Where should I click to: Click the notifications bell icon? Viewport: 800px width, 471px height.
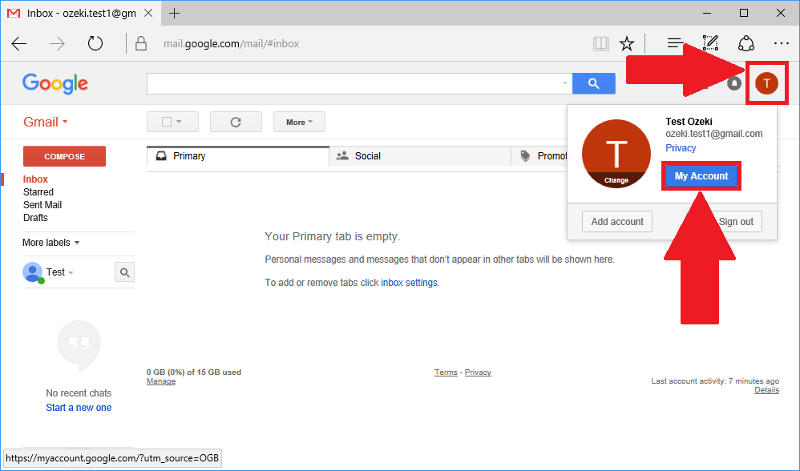[735, 84]
